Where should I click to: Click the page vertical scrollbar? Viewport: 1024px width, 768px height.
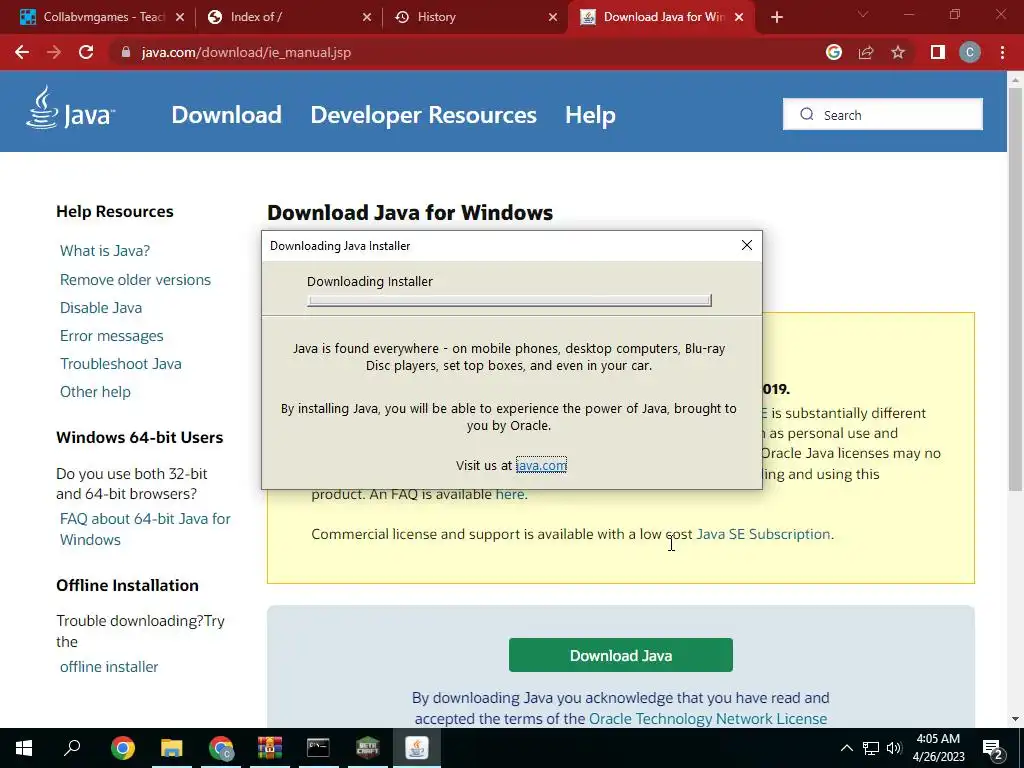(1015, 287)
